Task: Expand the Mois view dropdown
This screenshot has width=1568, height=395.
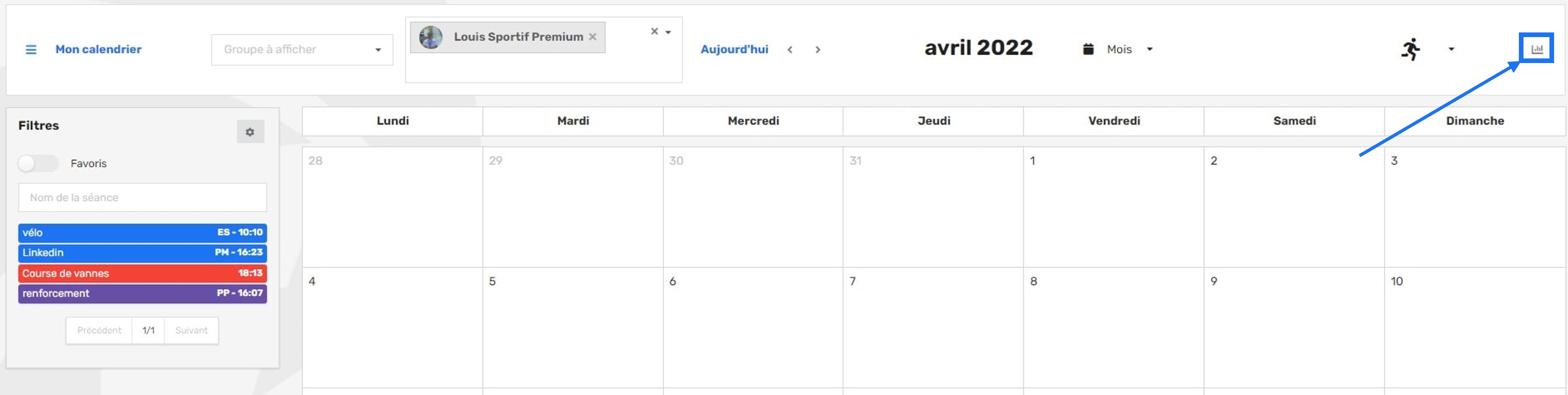Action: pyautogui.click(x=1149, y=49)
